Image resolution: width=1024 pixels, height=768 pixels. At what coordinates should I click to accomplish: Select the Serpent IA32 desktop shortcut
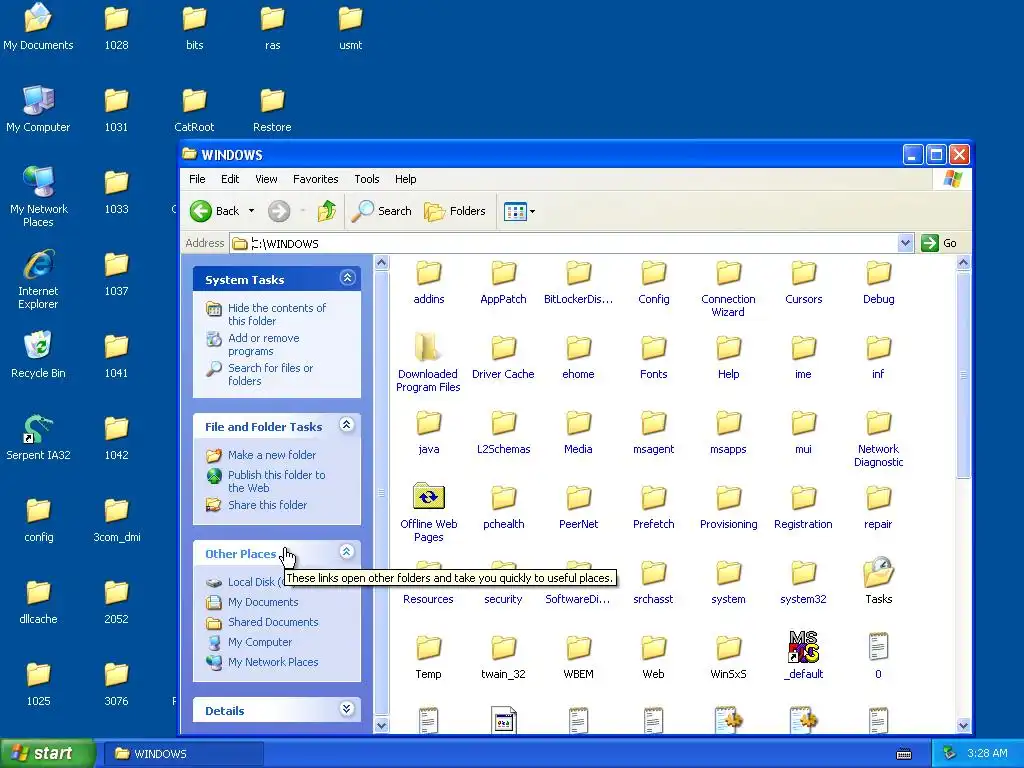click(38, 438)
